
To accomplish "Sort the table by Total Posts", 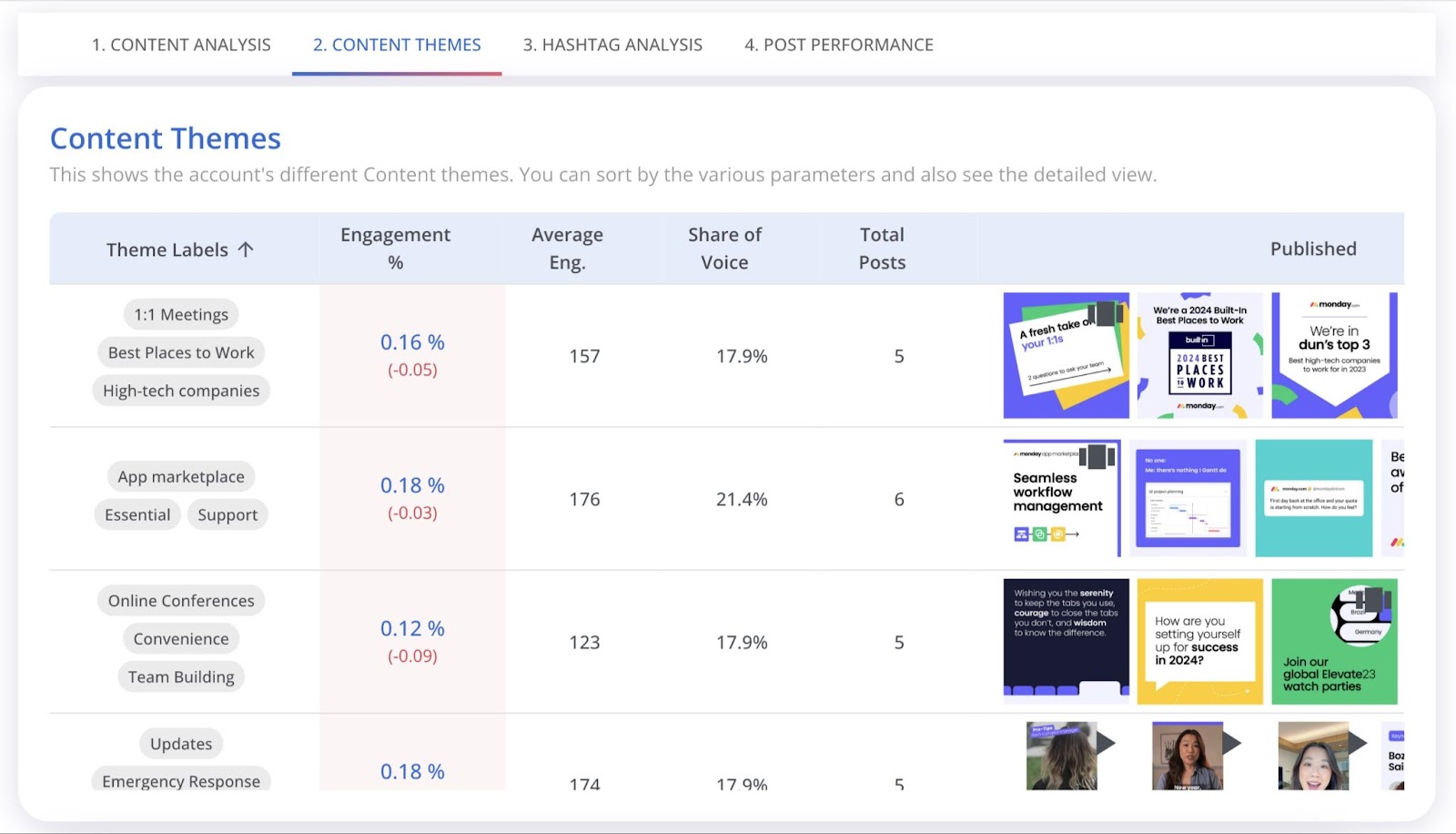I will click(x=881, y=249).
